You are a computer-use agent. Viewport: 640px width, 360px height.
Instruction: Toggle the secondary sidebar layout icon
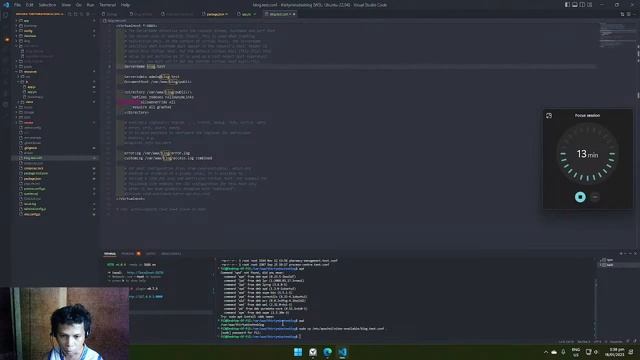click(582, 5)
